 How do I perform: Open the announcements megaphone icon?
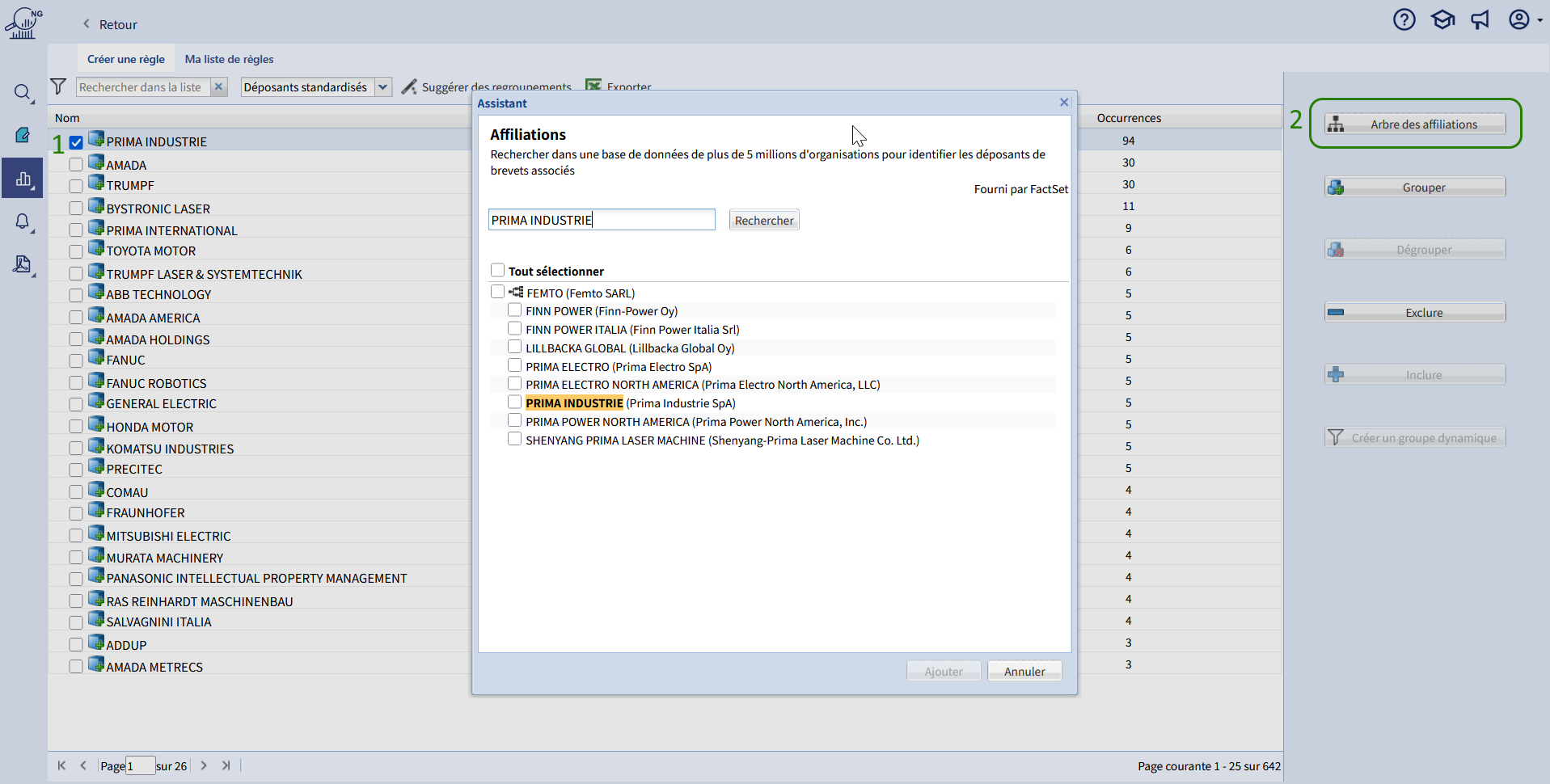[x=1480, y=19]
